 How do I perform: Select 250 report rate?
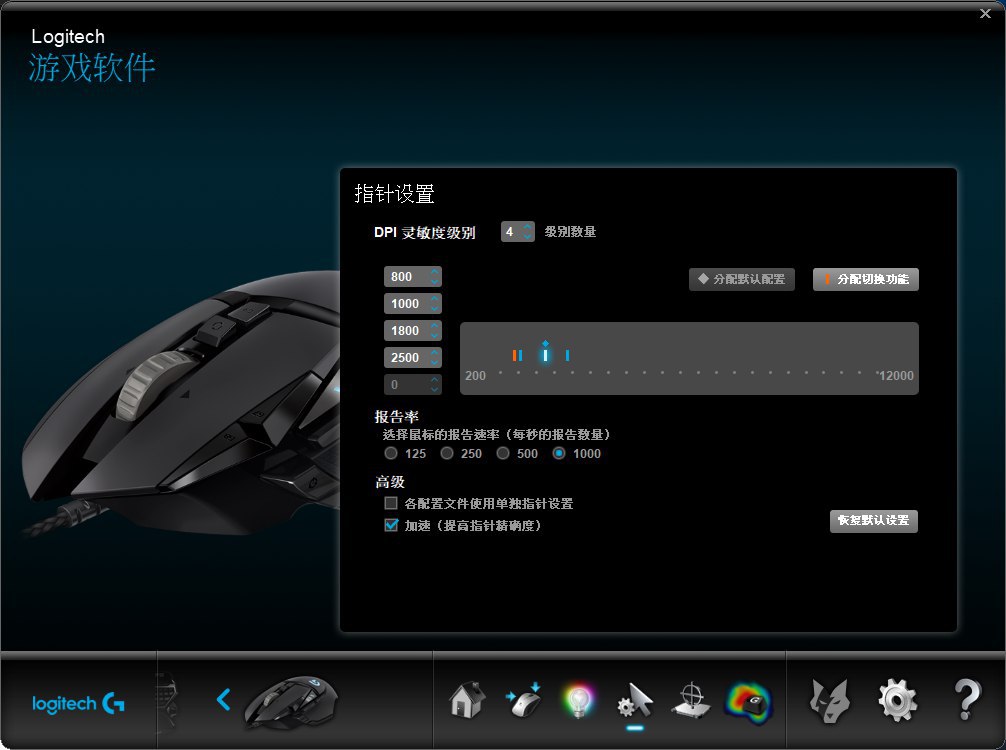pos(447,454)
